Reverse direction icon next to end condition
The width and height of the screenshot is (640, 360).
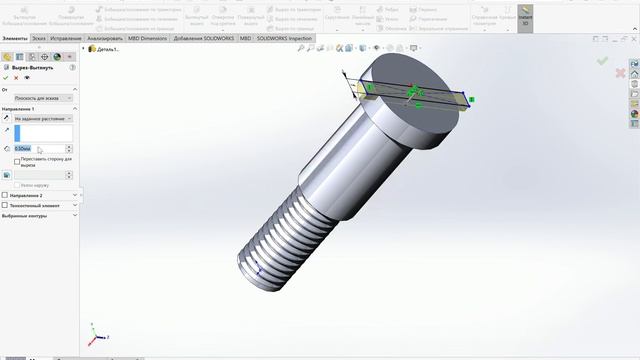[6, 118]
